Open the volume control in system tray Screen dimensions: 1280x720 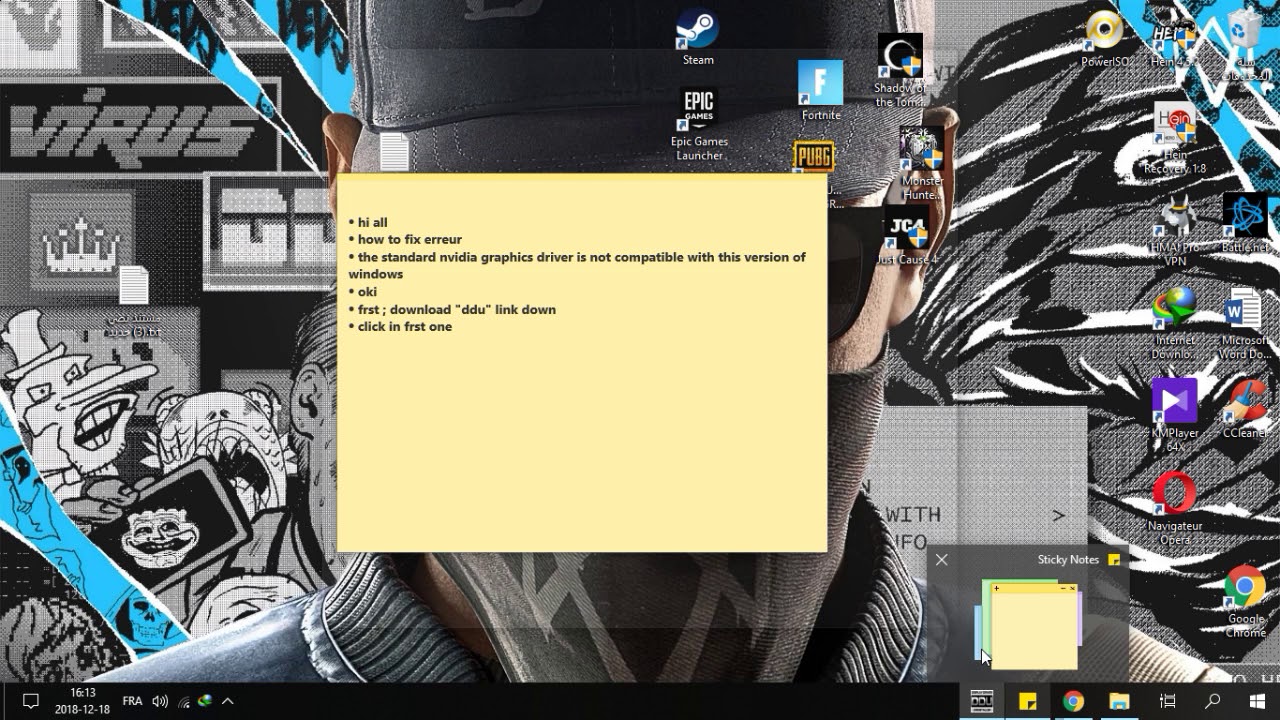160,701
